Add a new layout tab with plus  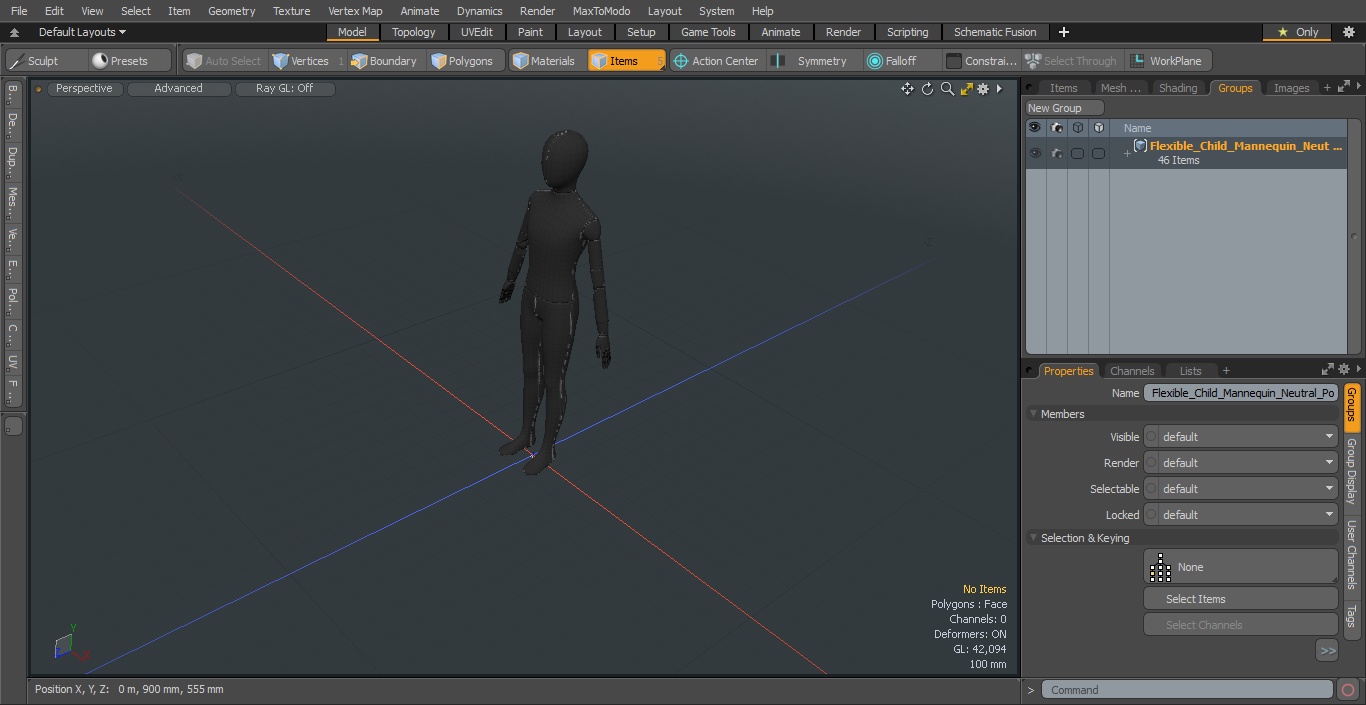click(x=1063, y=32)
